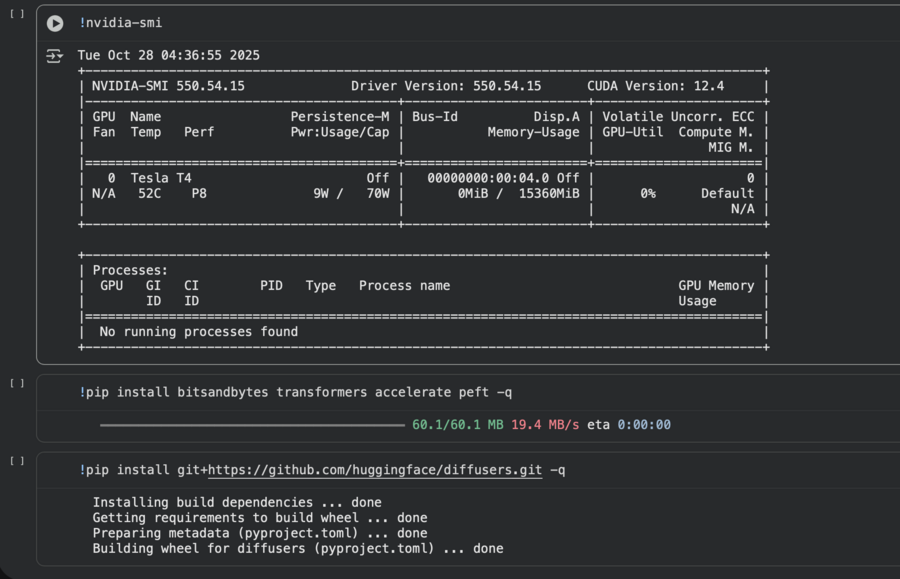Click 'No running processes found' text
The height and width of the screenshot is (579, 900).
[198, 332]
